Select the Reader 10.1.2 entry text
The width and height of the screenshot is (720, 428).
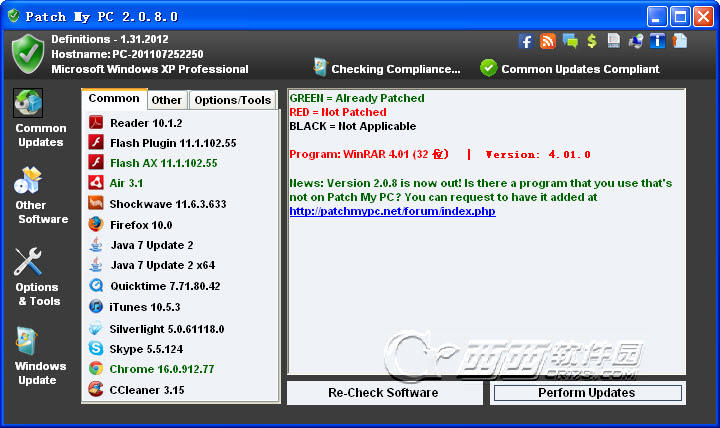click(146, 123)
